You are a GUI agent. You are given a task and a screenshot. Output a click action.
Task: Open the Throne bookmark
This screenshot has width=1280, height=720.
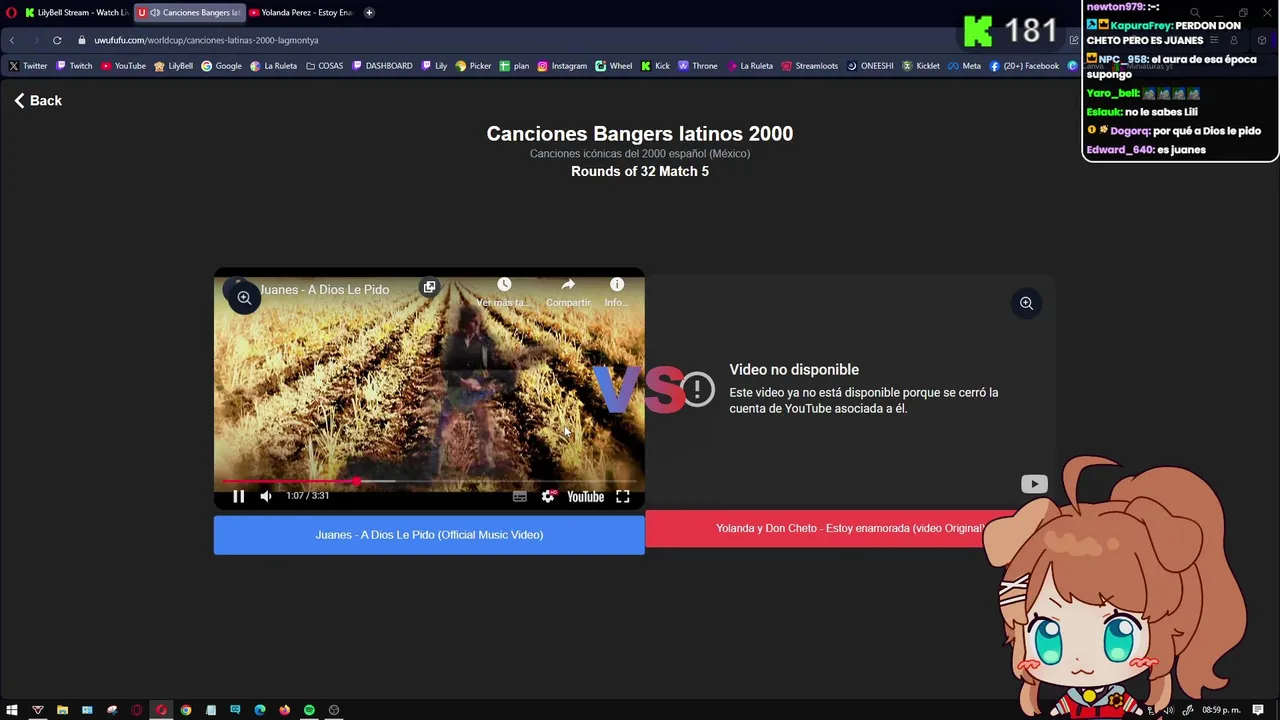pyautogui.click(x=697, y=66)
